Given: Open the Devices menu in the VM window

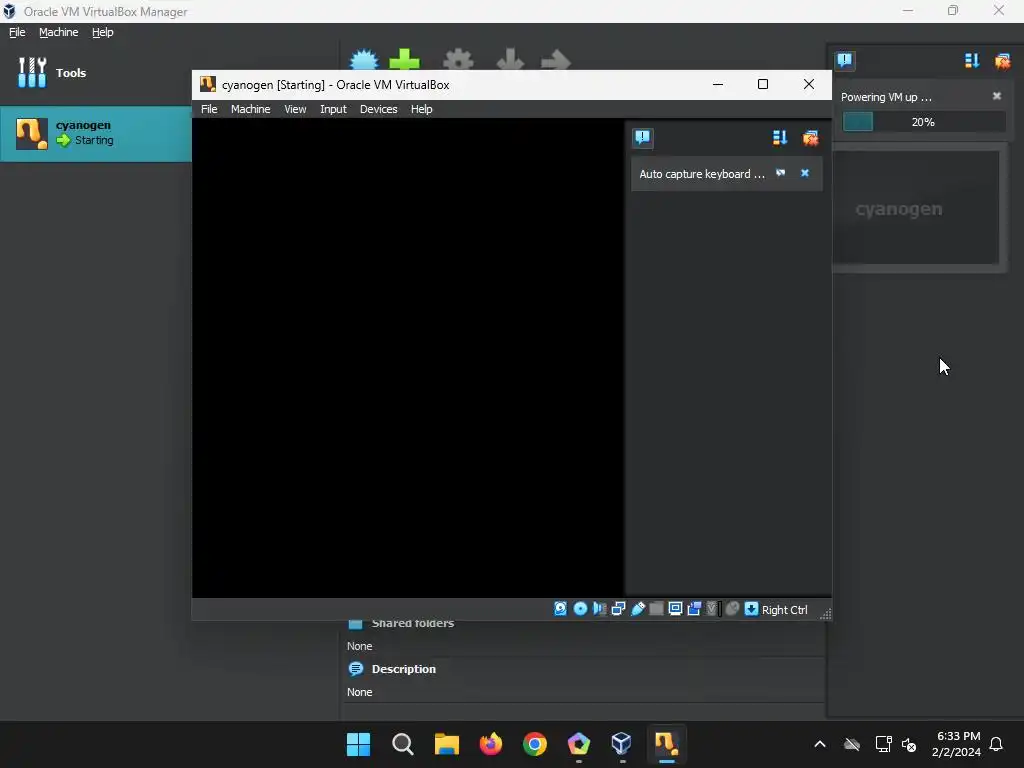Looking at the screenshot, I should [x=379, y=109].
